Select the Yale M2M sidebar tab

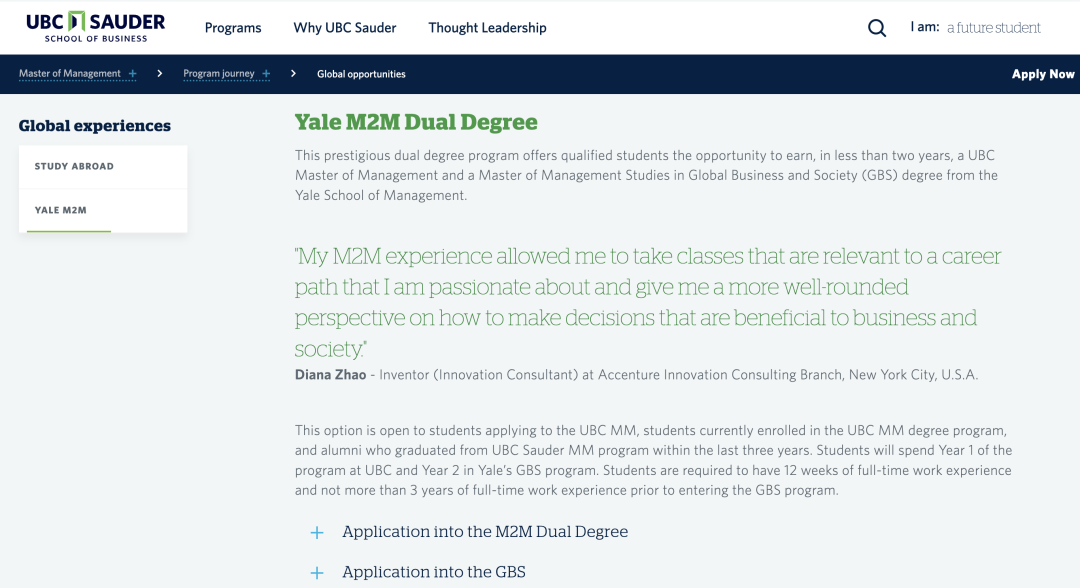click(x=103, y=211)
